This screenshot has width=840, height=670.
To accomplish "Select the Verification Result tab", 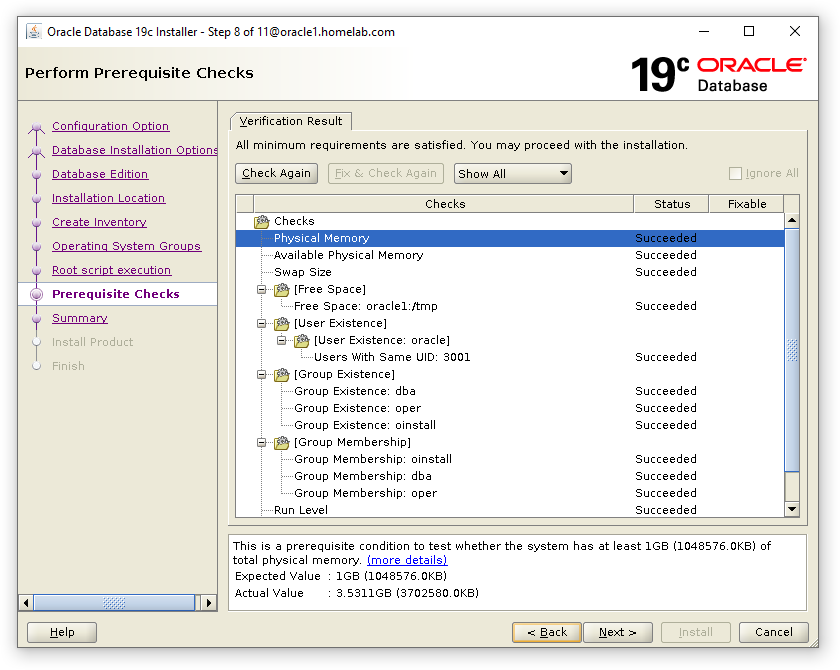I will [290, 121].
